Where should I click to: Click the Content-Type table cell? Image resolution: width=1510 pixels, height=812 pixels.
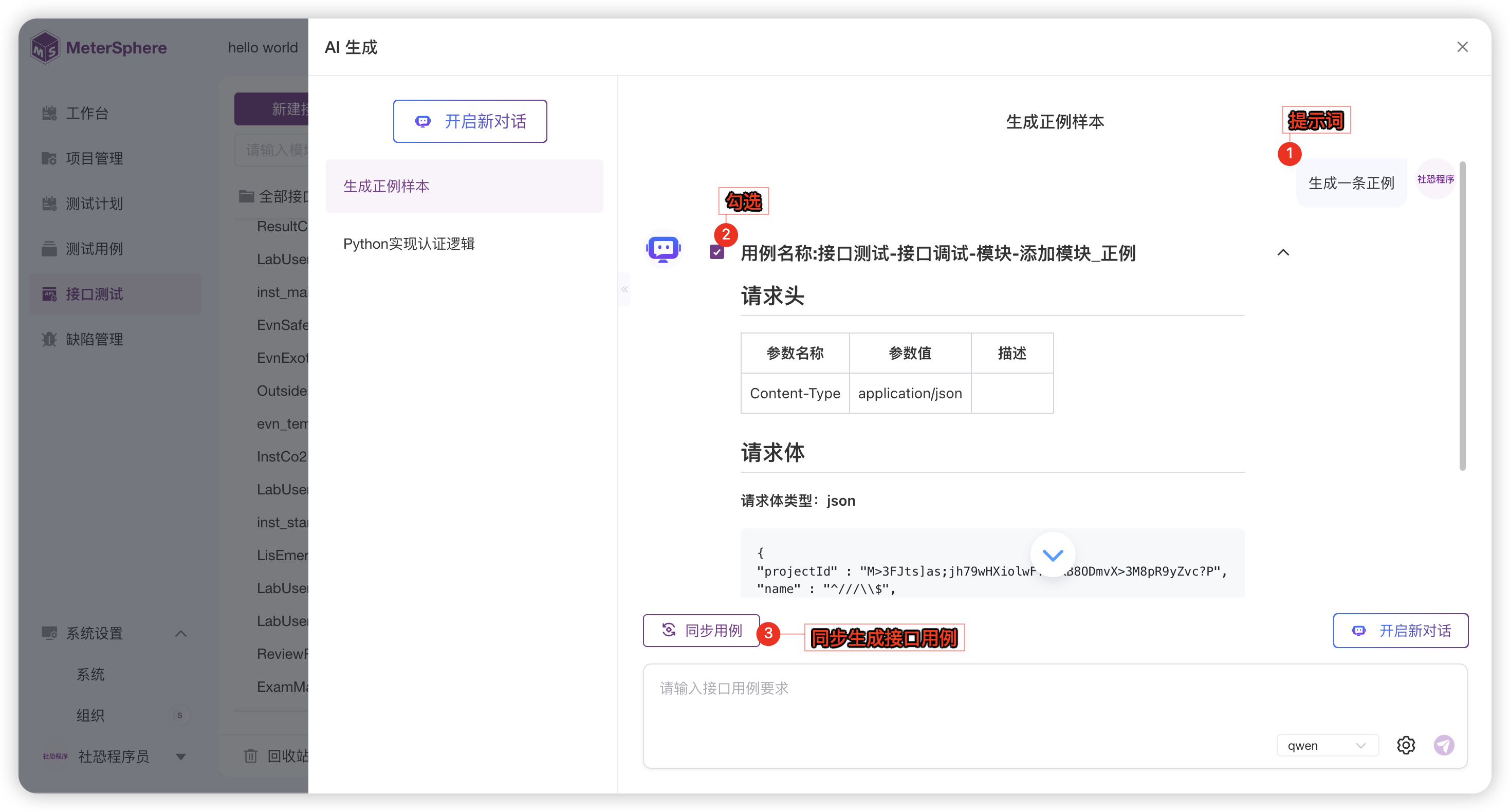tap(795, 393)
